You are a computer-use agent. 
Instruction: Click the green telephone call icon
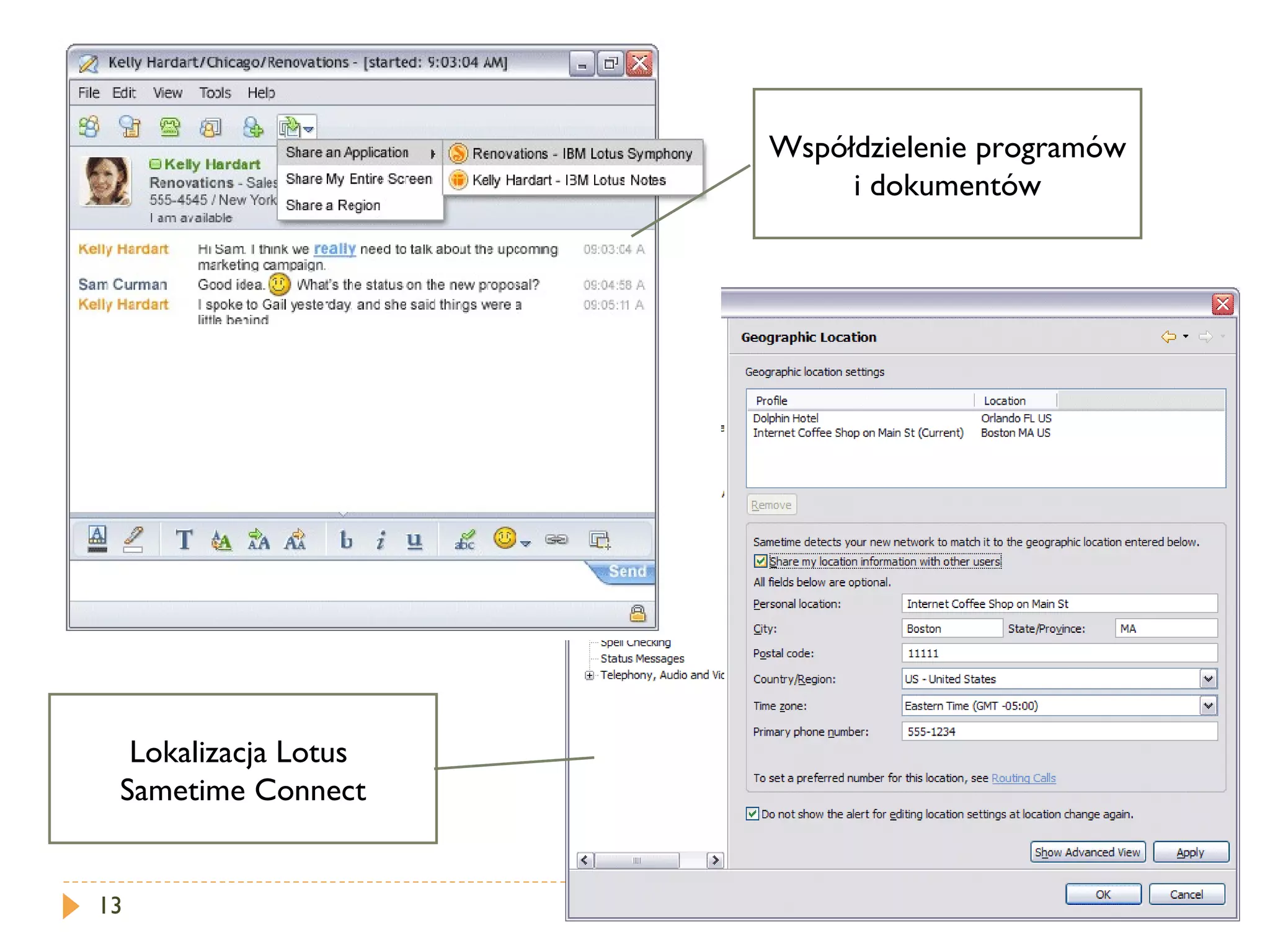[x=170, y=127]
